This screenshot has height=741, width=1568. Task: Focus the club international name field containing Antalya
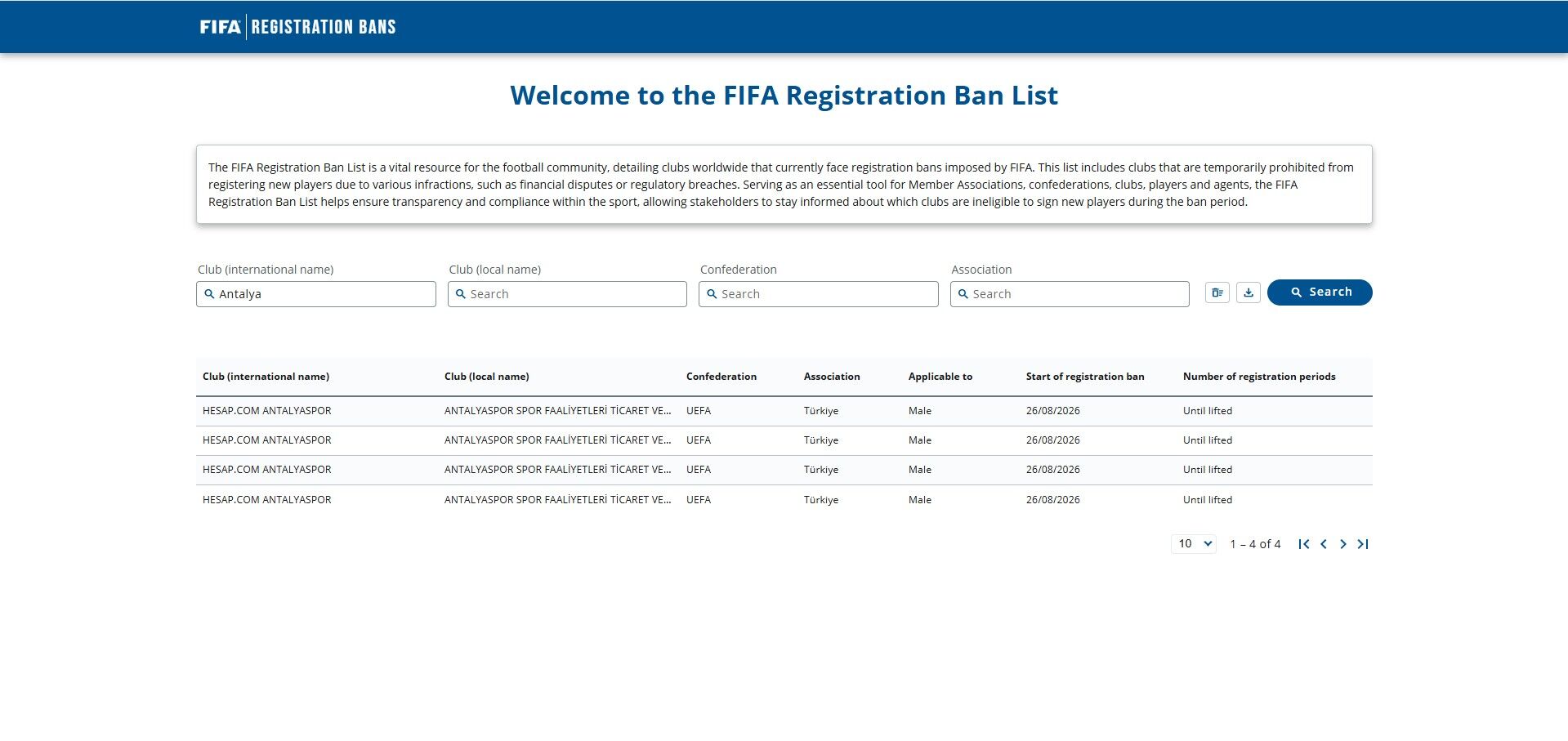tap(316, 294)
